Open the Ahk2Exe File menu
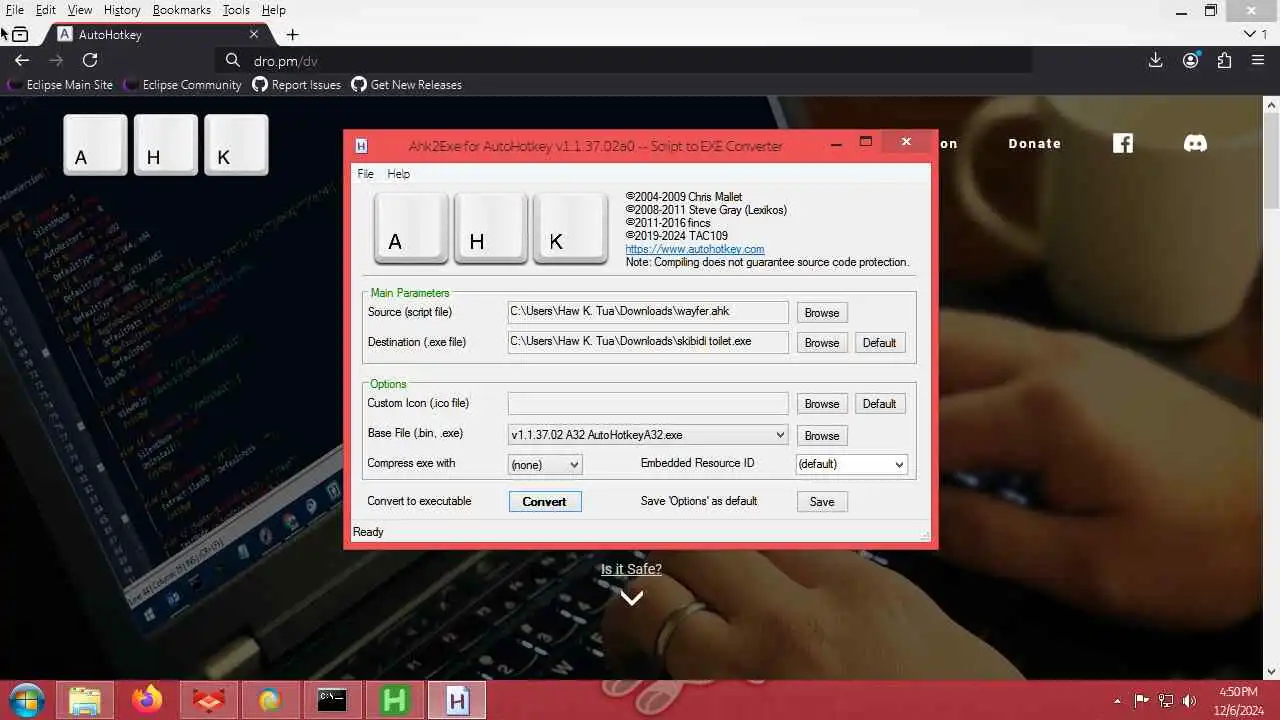 point(365,174)
